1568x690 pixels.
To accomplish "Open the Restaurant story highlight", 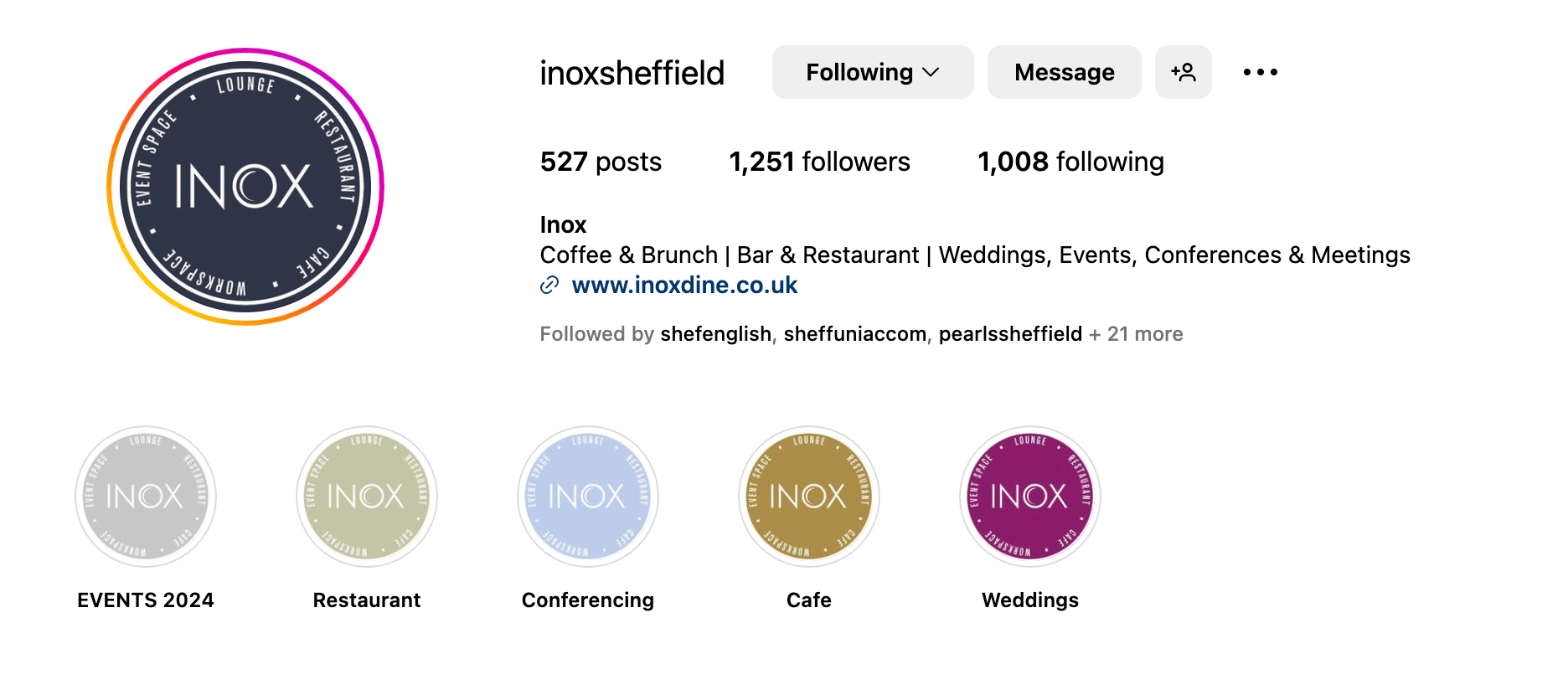I will [x=367, y=497].
